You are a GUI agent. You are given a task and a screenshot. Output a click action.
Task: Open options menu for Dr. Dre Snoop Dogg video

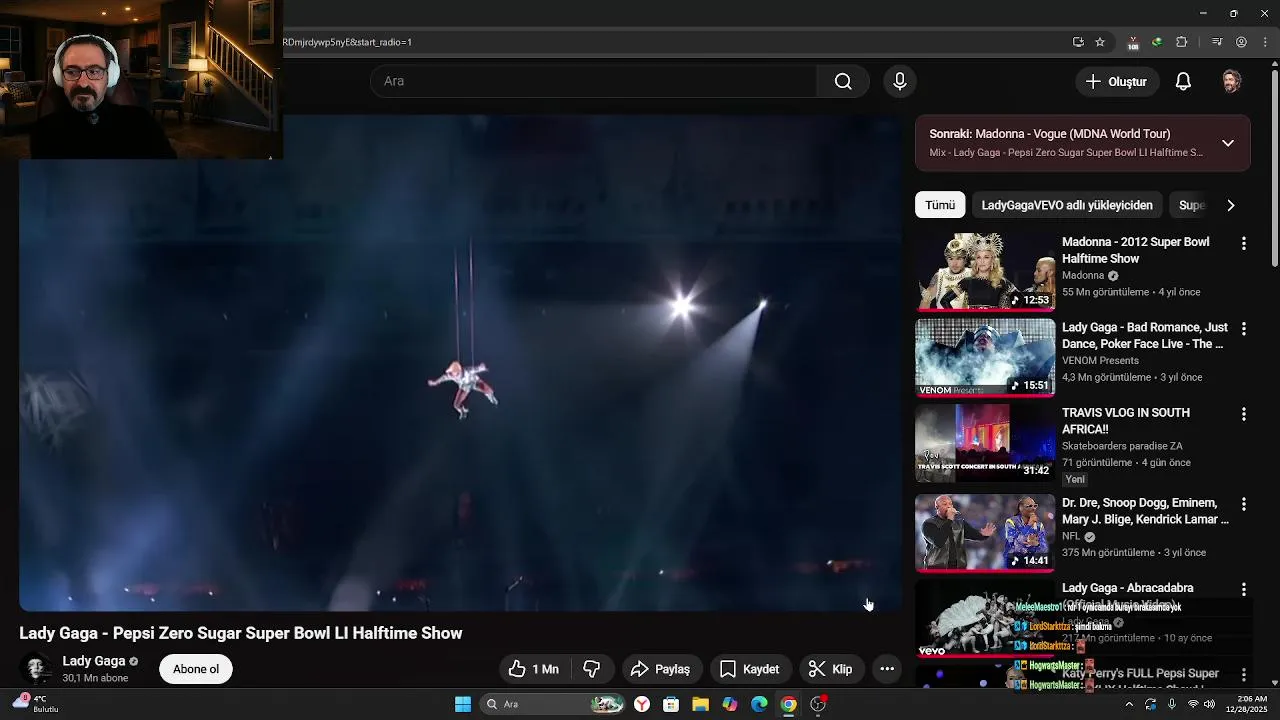(x=1244, y=504)
